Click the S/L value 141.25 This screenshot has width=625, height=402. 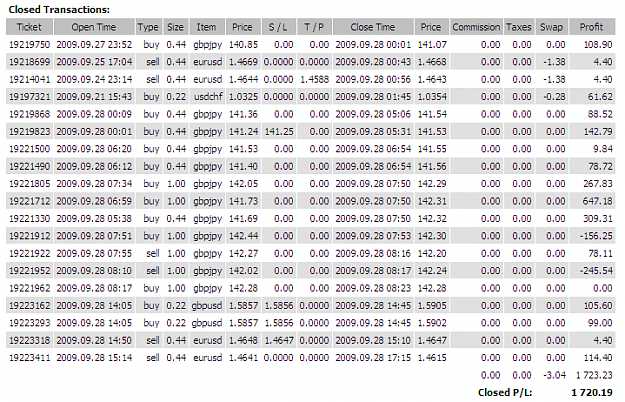tap(279, 131)
